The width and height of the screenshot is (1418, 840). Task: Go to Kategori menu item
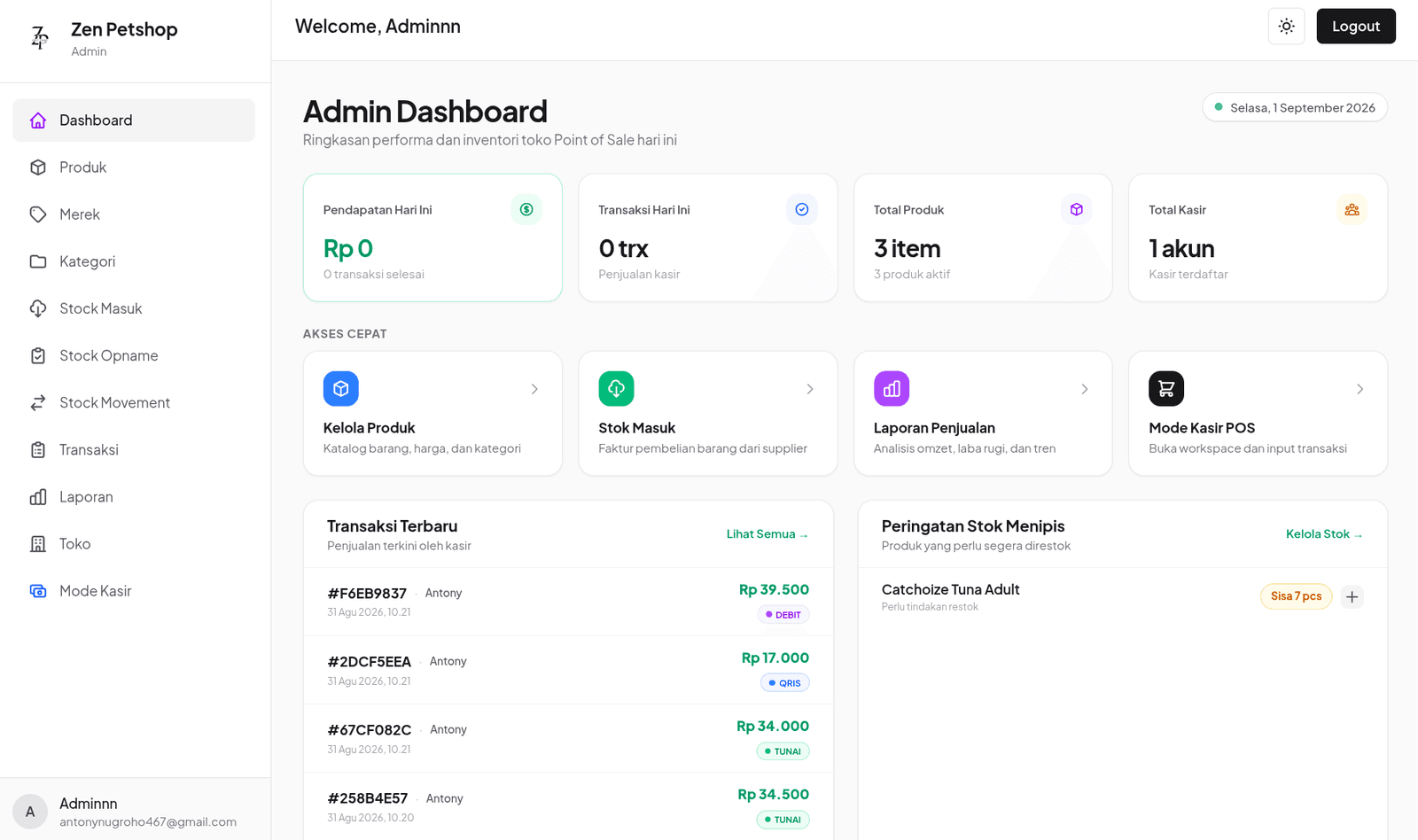pos(134,261)
